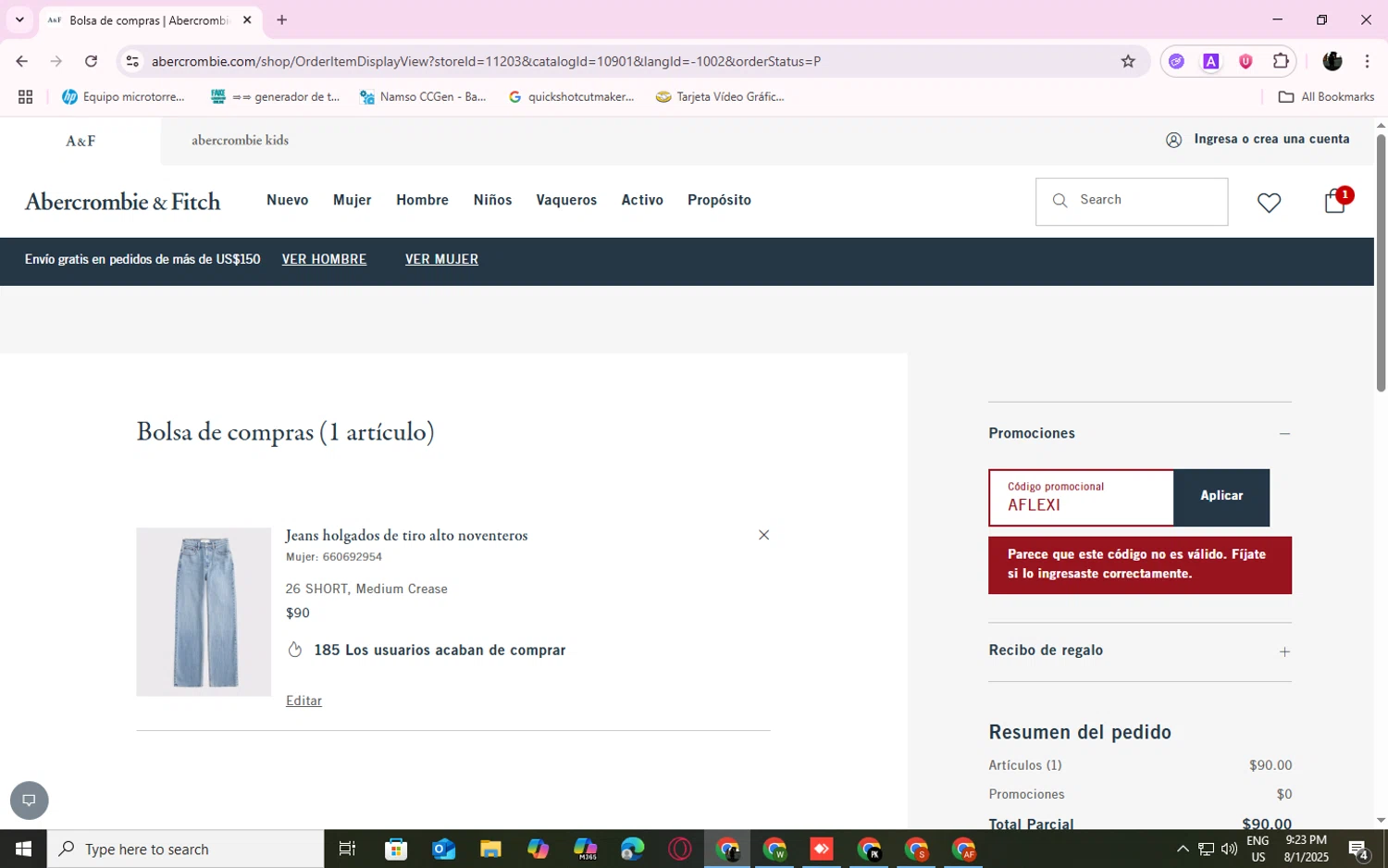Click the Abercrombie & Fitch logo
1388x868 pixels.
tap(122, 202)
